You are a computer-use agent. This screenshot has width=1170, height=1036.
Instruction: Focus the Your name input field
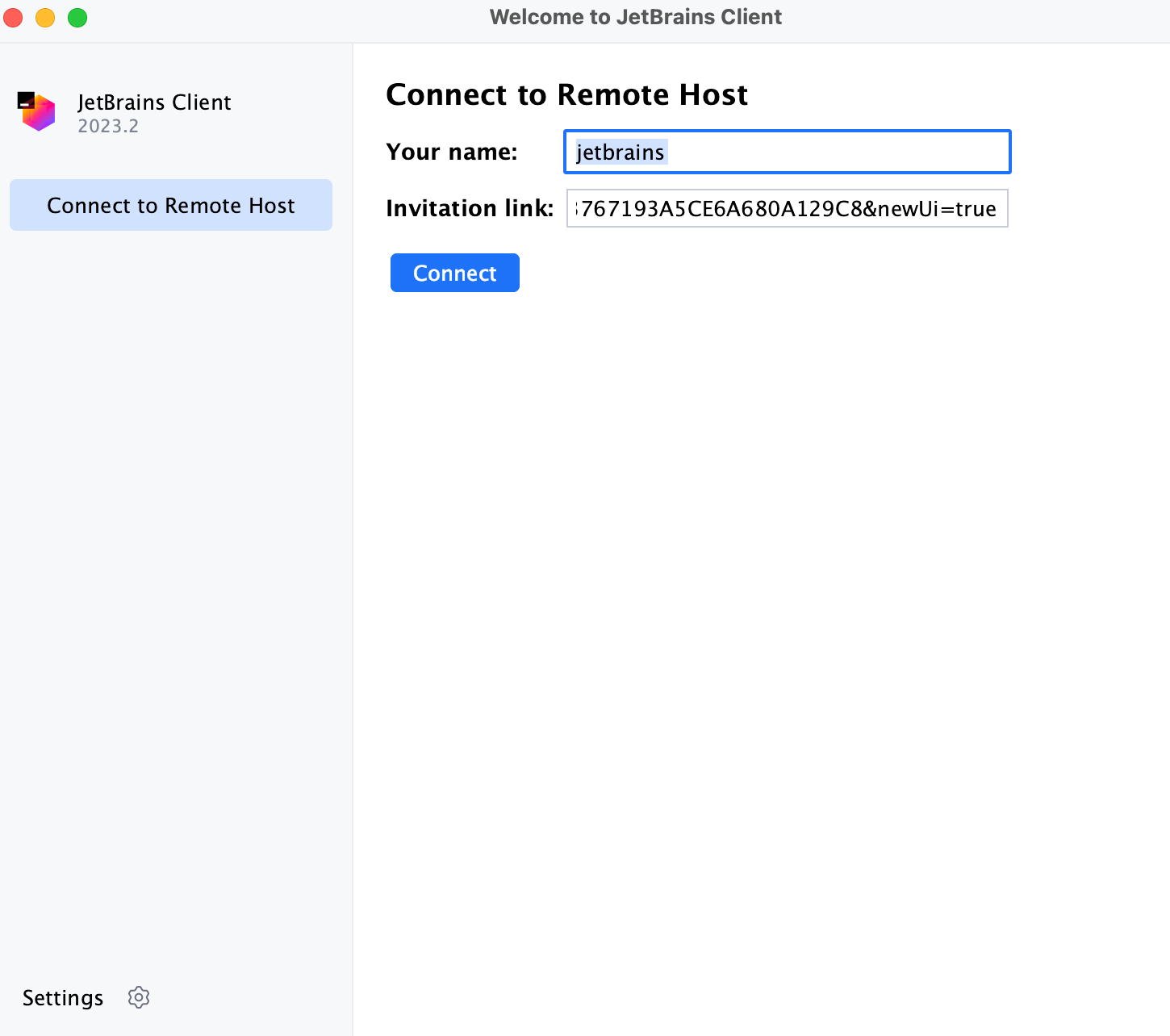click(787, 152)
